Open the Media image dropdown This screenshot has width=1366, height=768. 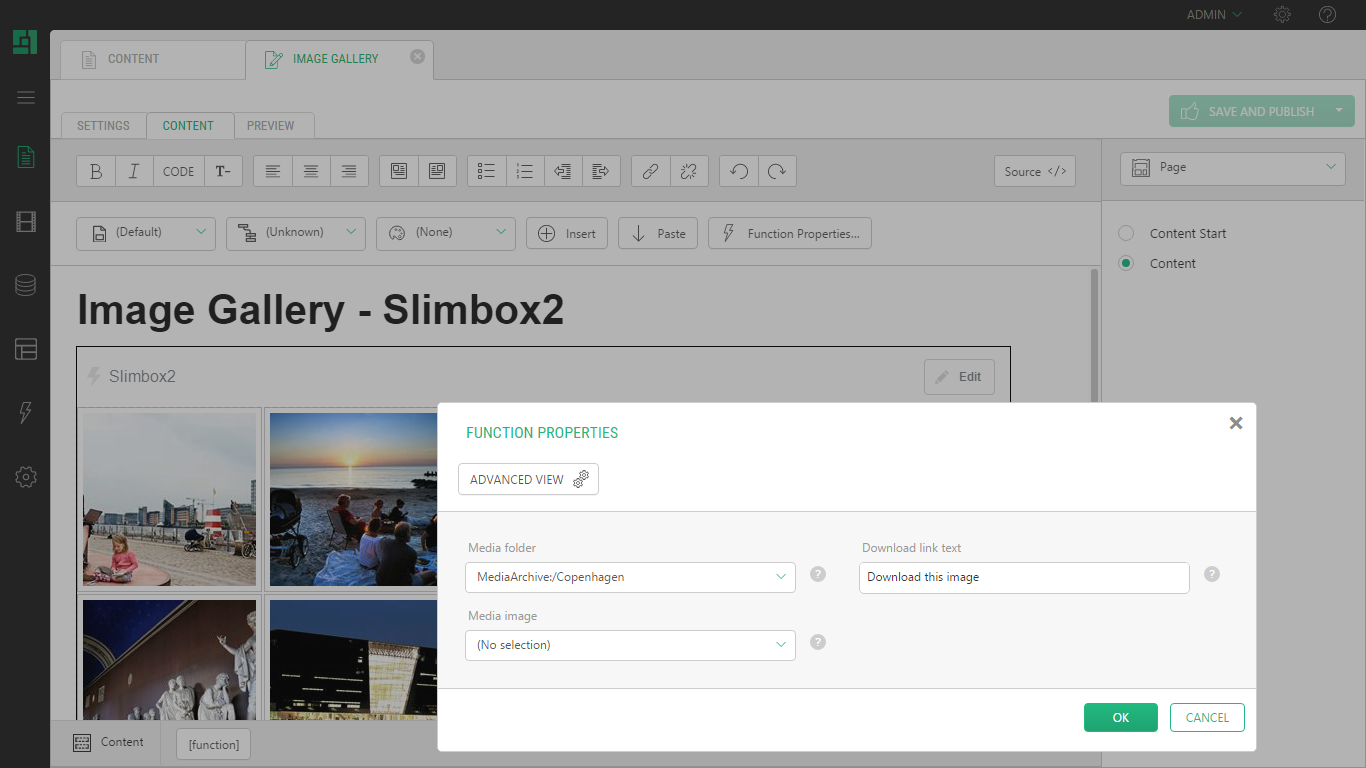click(630, 645)
